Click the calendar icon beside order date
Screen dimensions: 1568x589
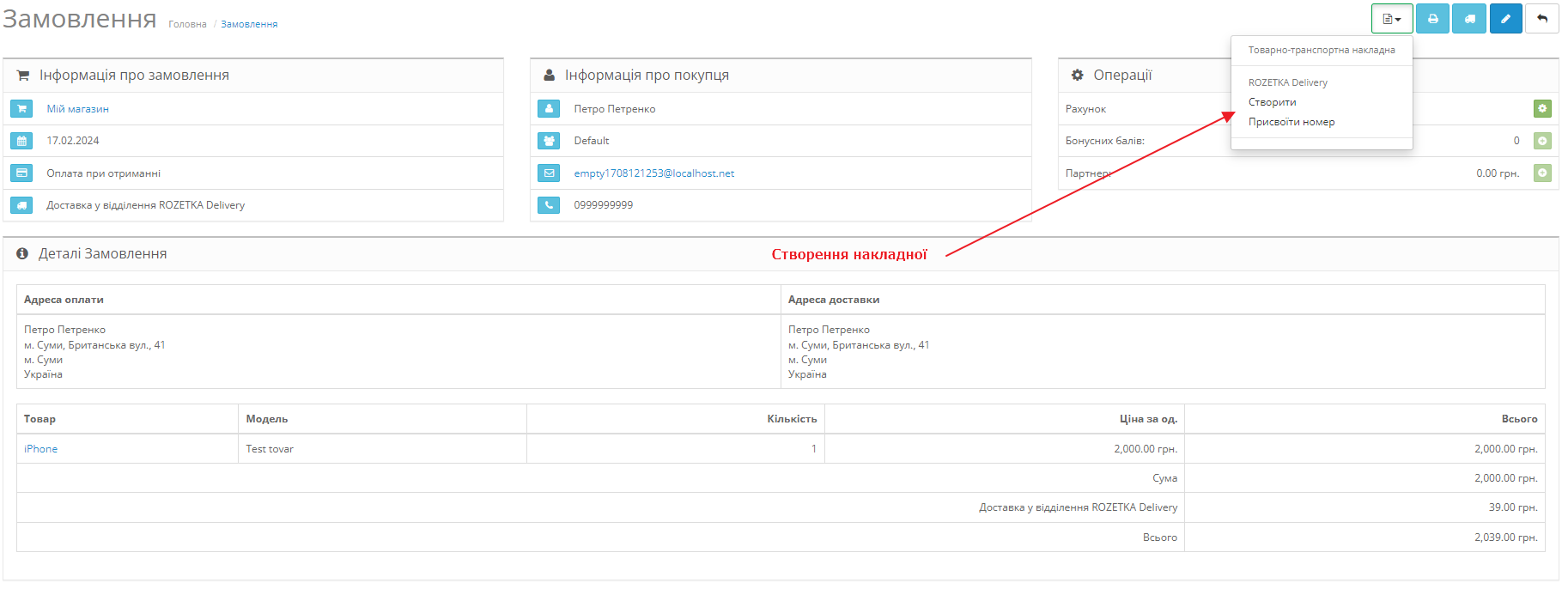(x=22, y=141)
